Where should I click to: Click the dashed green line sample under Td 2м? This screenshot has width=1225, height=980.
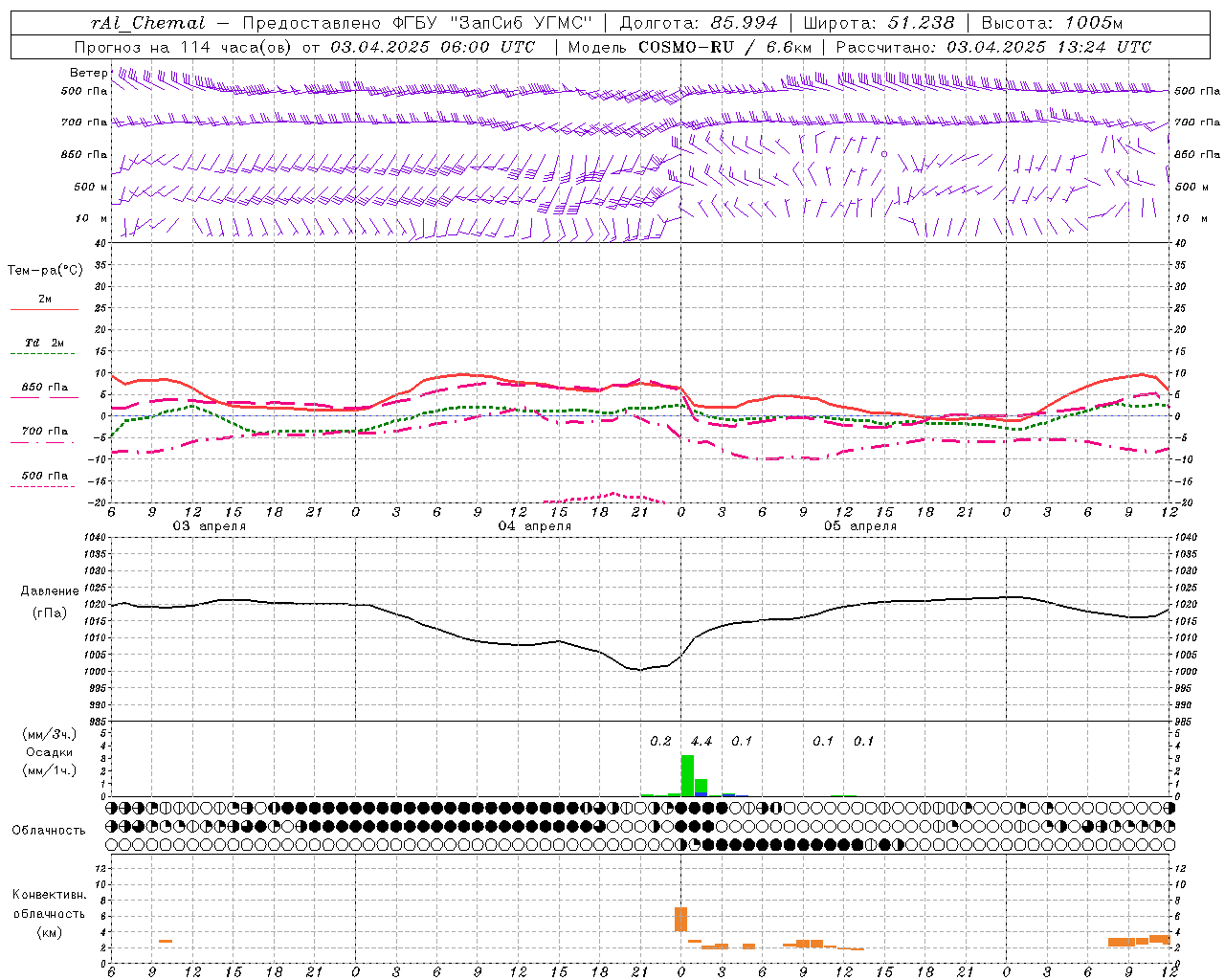(x=43, y=354)
